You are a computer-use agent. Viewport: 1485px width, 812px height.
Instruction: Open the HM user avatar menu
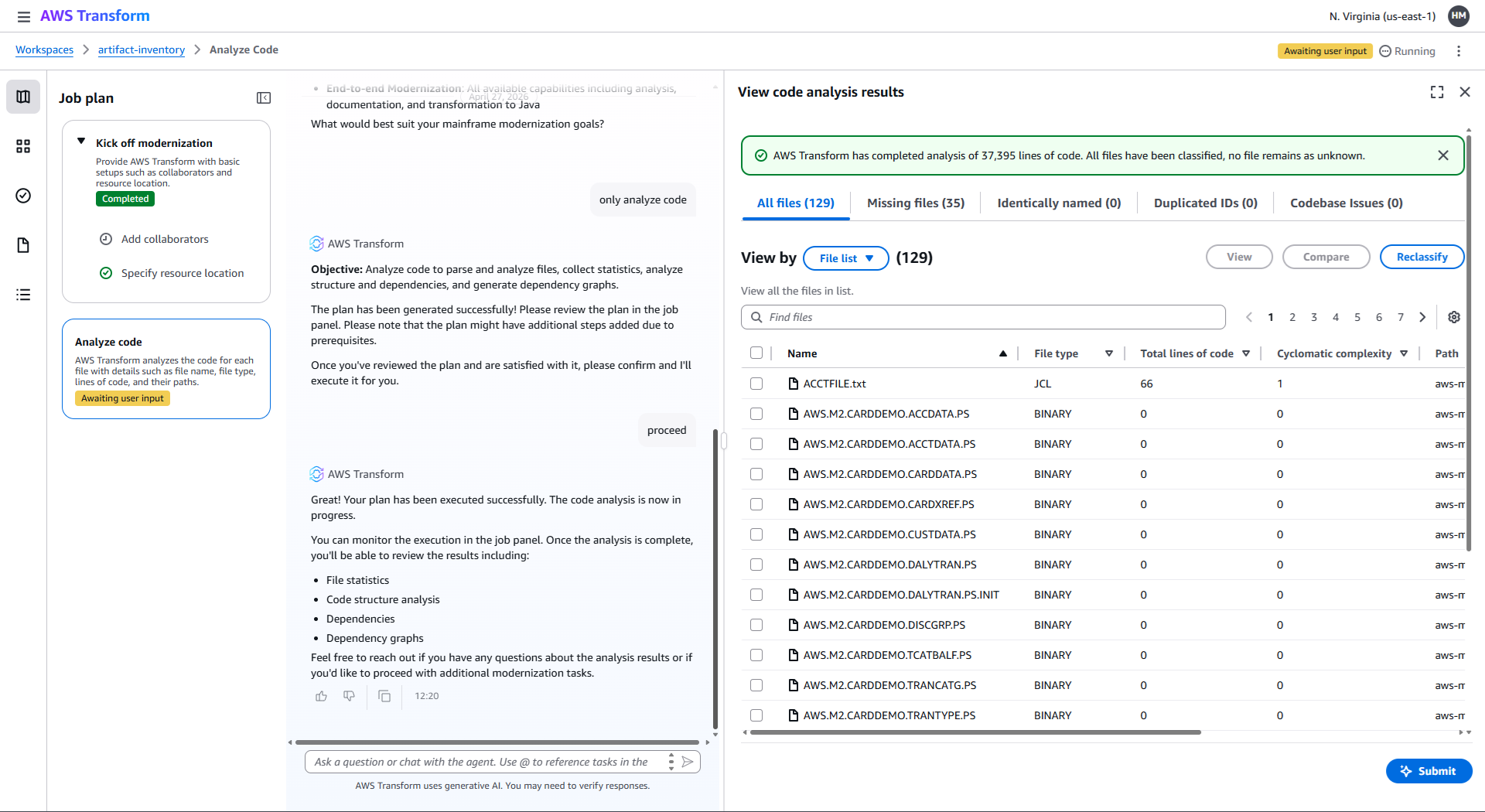click(1459, 16)
